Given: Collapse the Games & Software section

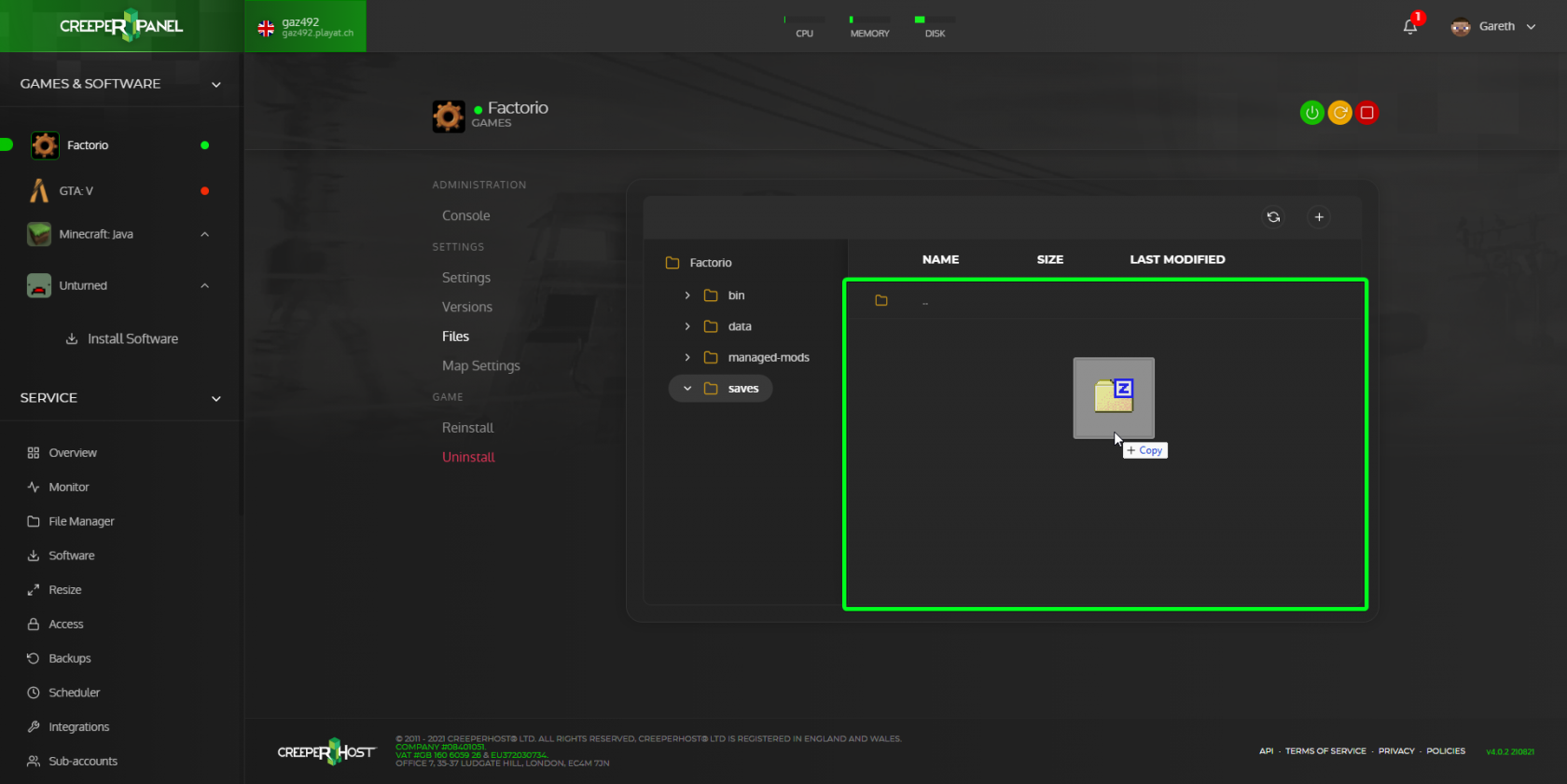Looking at the screenshot, I should click(216, 85).
